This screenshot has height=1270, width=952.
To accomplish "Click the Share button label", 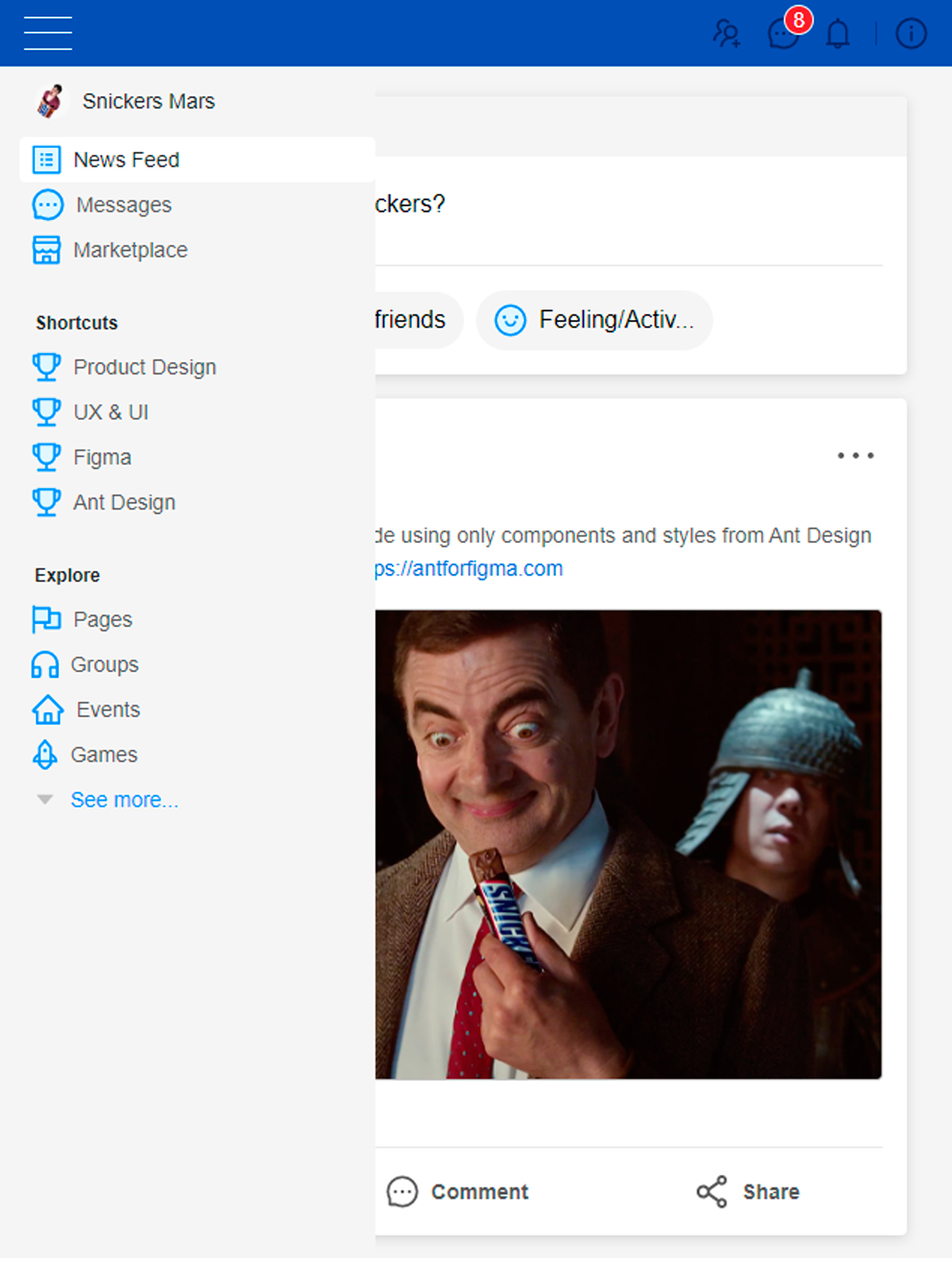I will pyautogui.click(x=771, y=1191).
